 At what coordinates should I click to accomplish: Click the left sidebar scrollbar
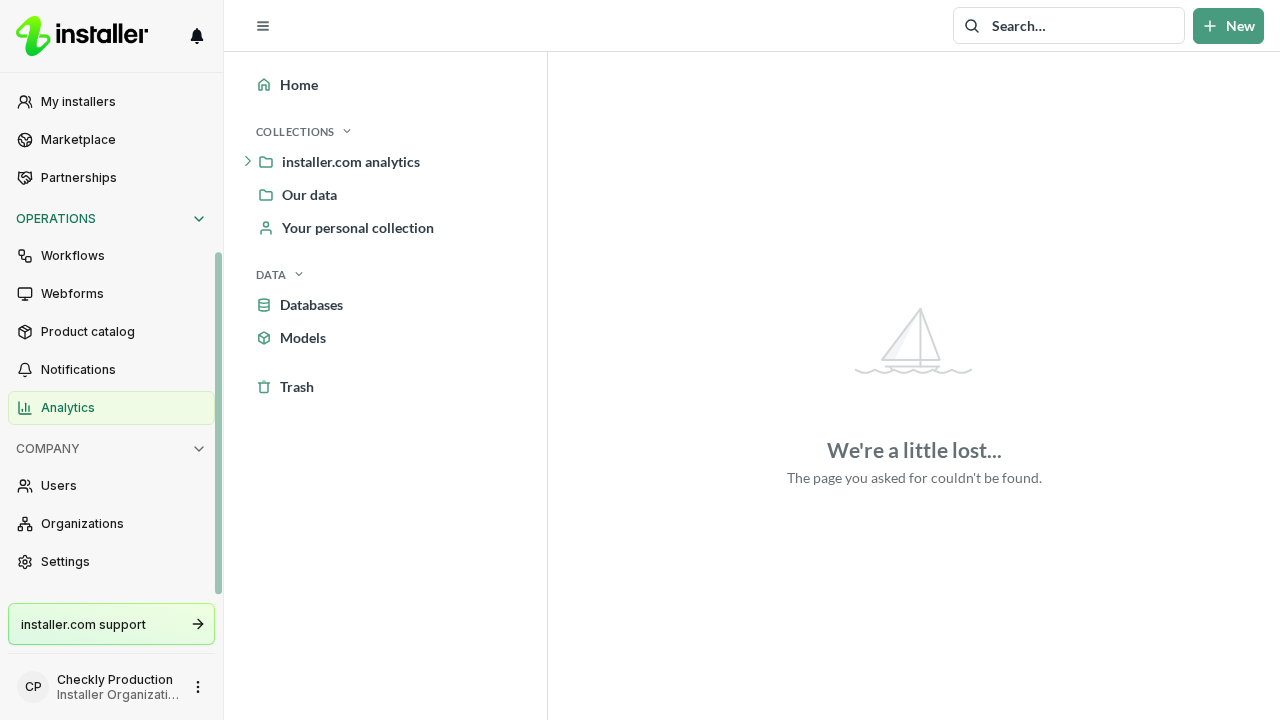coord(219,423)
